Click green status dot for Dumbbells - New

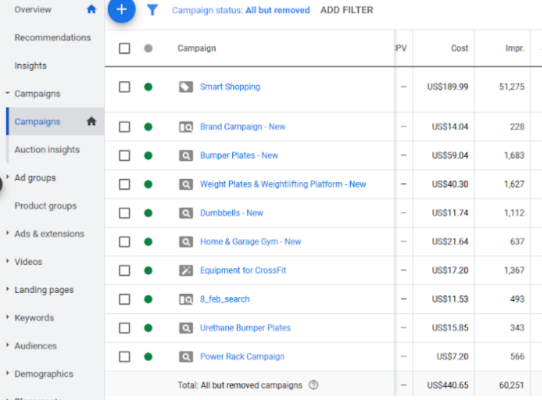coord(148,213)
